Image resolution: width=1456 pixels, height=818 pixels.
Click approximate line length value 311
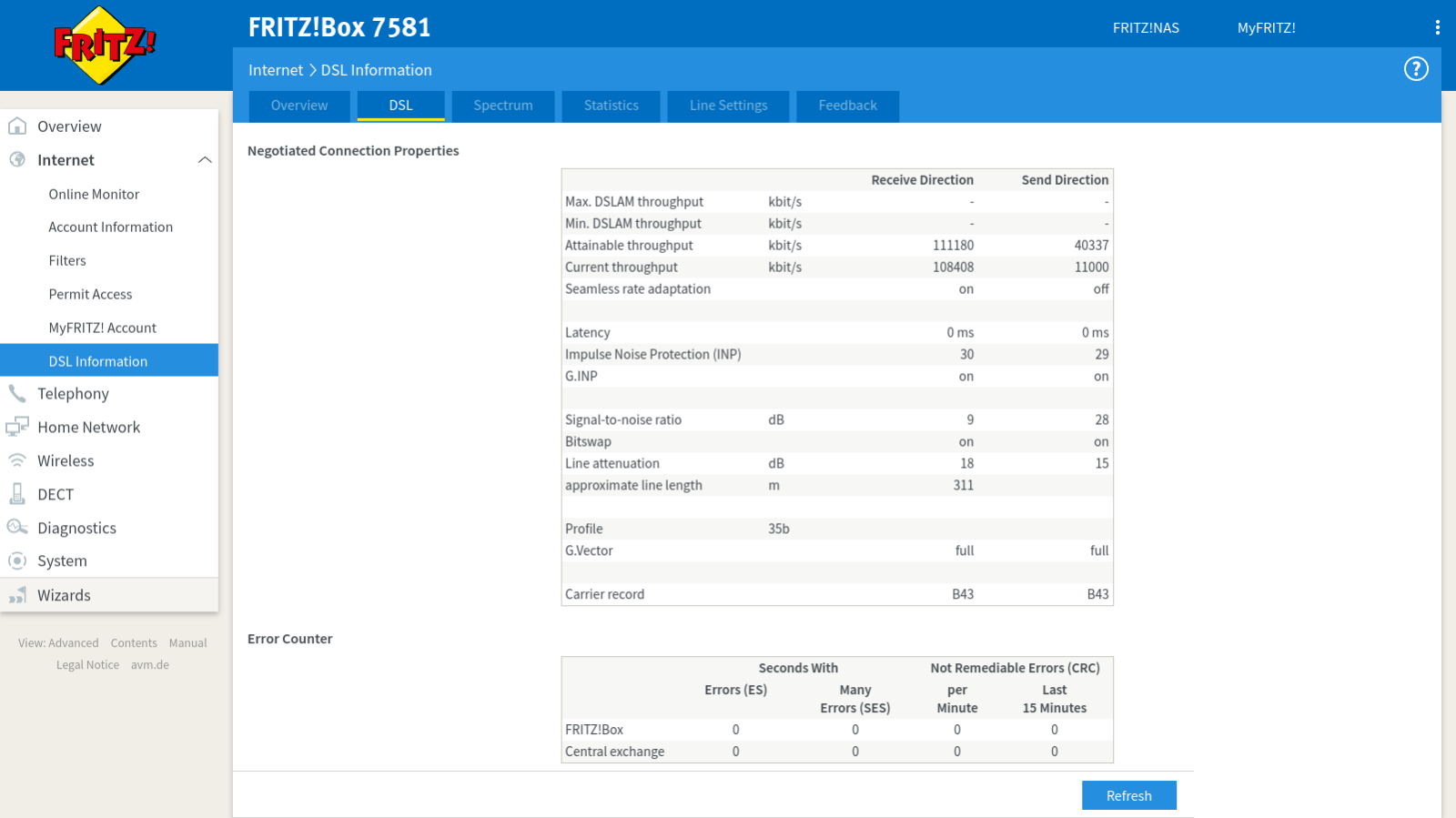[x=964, y=486]
